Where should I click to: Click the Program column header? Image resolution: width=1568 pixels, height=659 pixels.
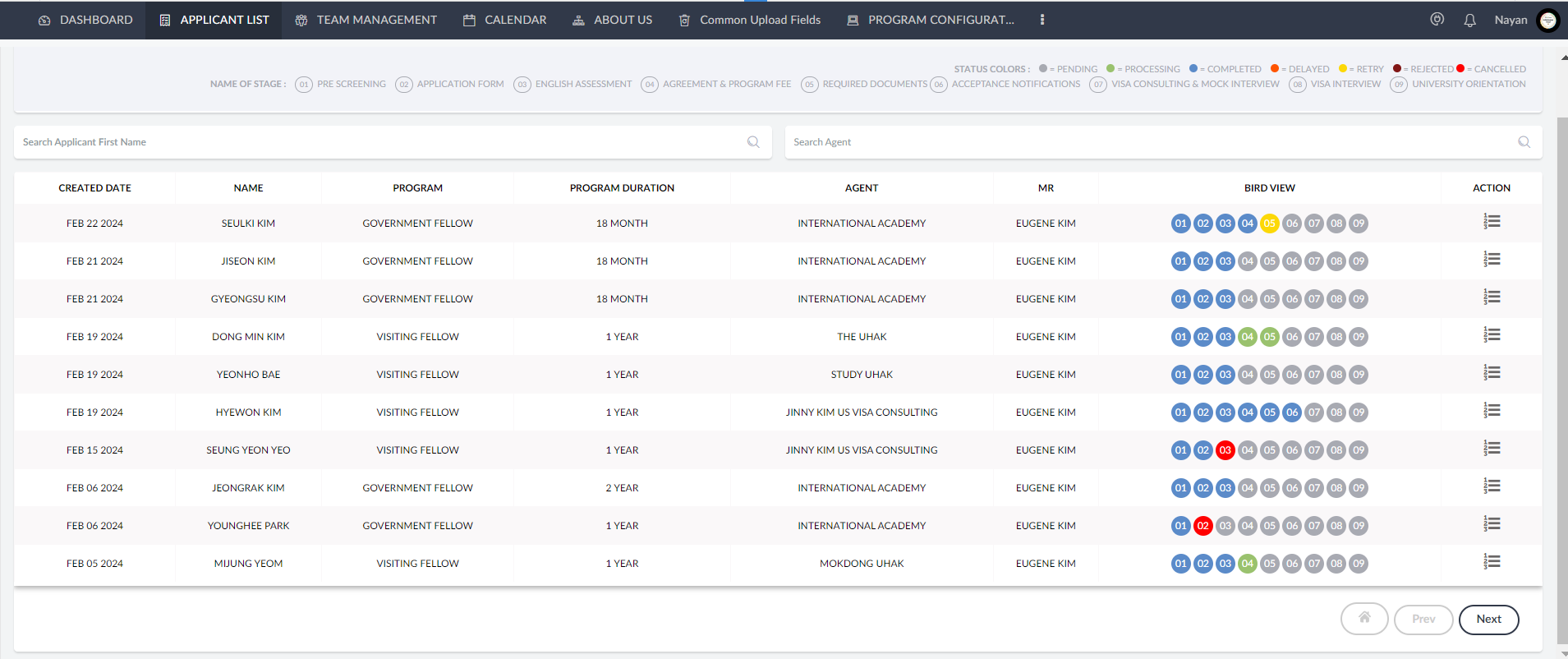click(417, 188)
